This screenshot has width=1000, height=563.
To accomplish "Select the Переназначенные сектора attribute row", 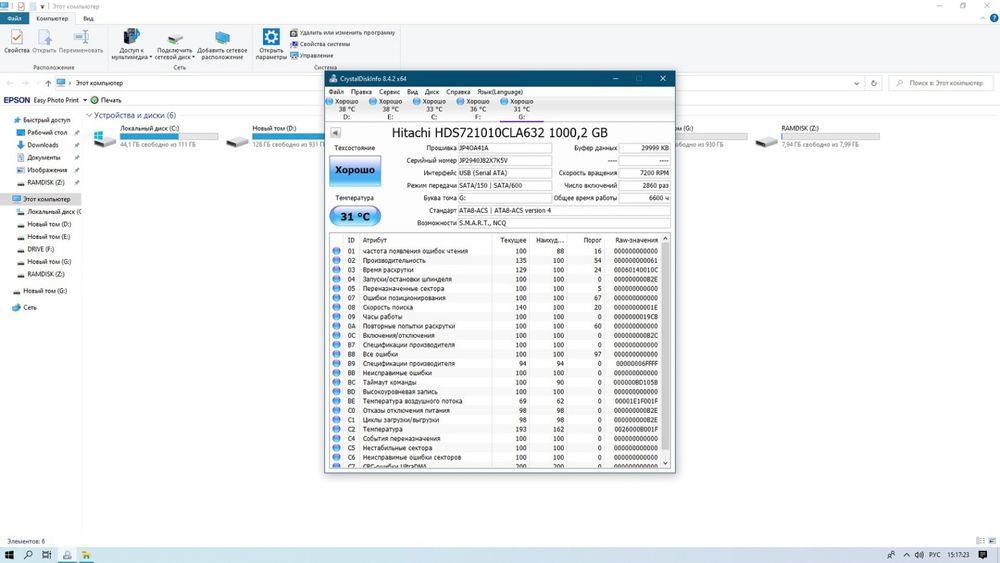I will click(x=496, y=289).
